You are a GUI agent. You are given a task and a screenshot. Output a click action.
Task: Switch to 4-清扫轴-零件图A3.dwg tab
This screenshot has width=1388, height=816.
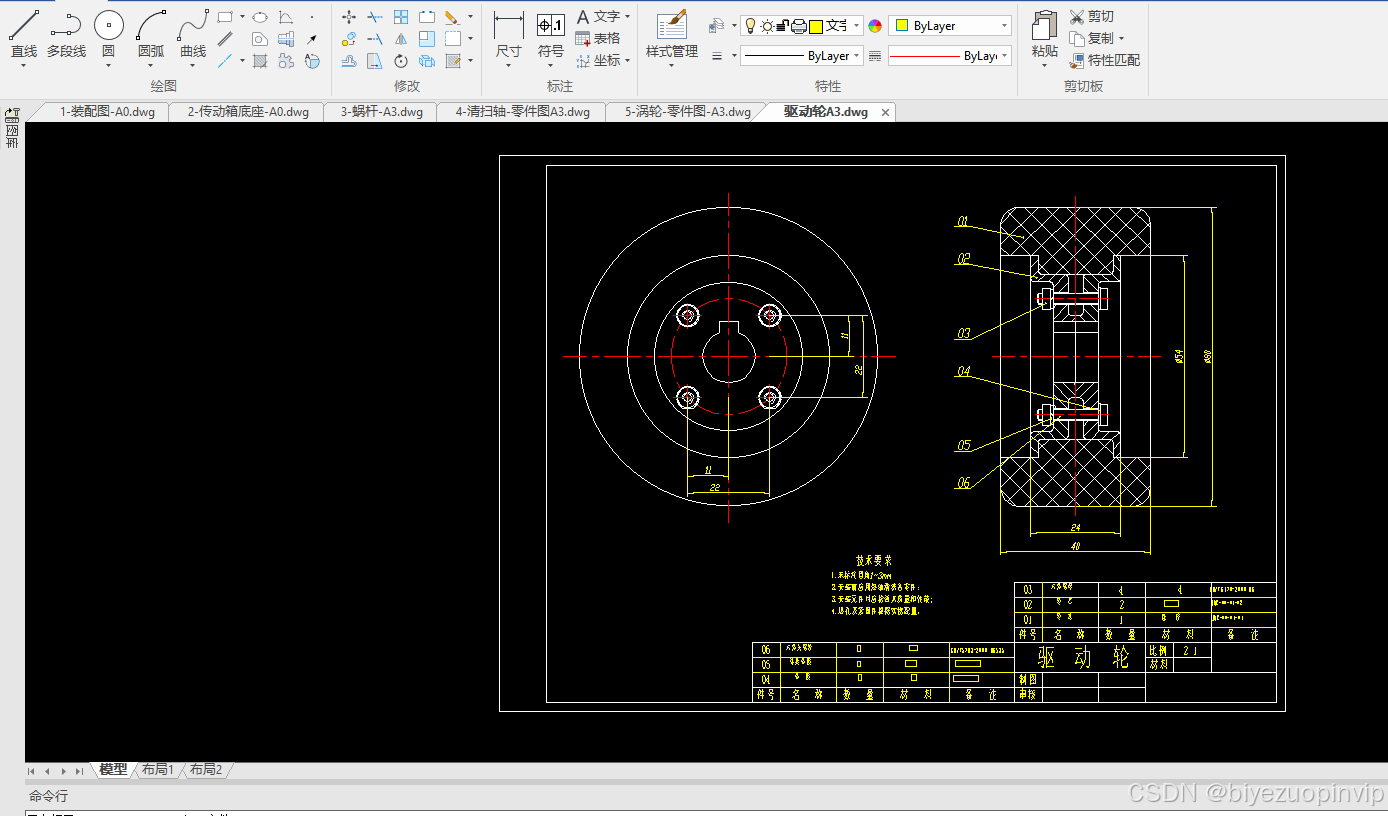522,112
